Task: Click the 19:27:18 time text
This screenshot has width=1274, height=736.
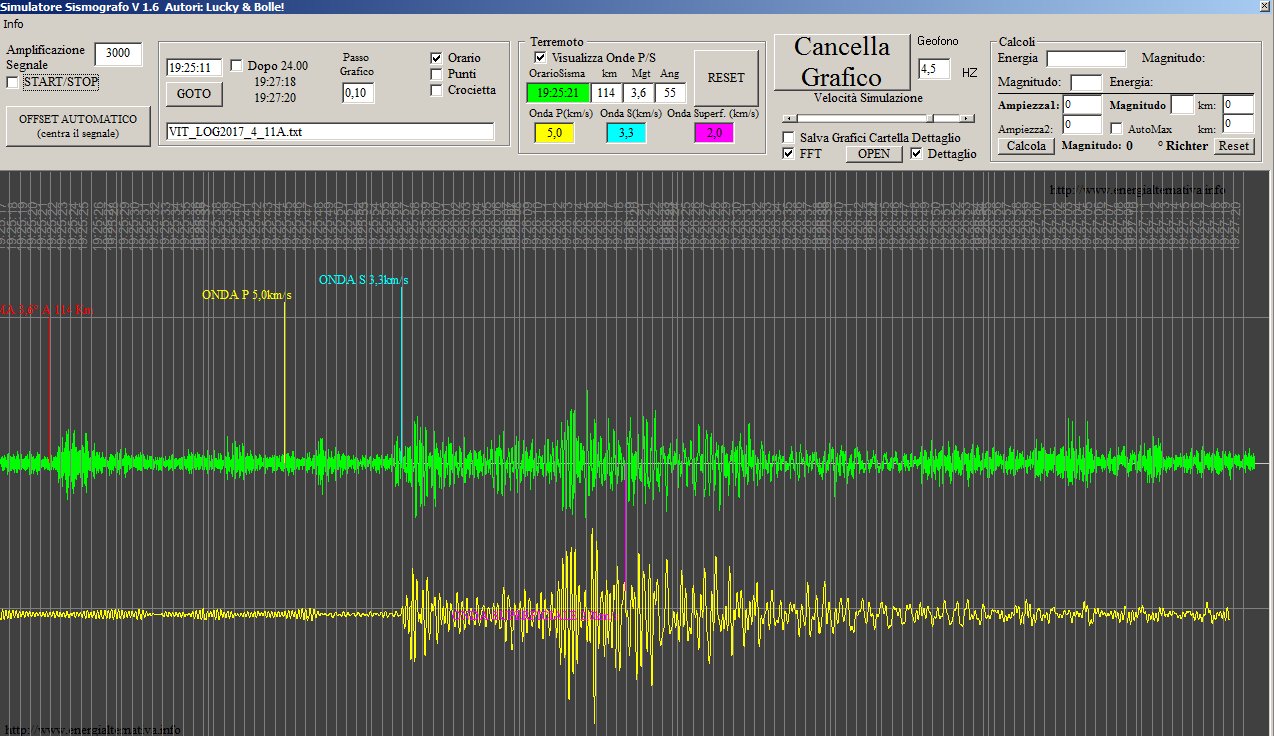Action: pos(275,82)
